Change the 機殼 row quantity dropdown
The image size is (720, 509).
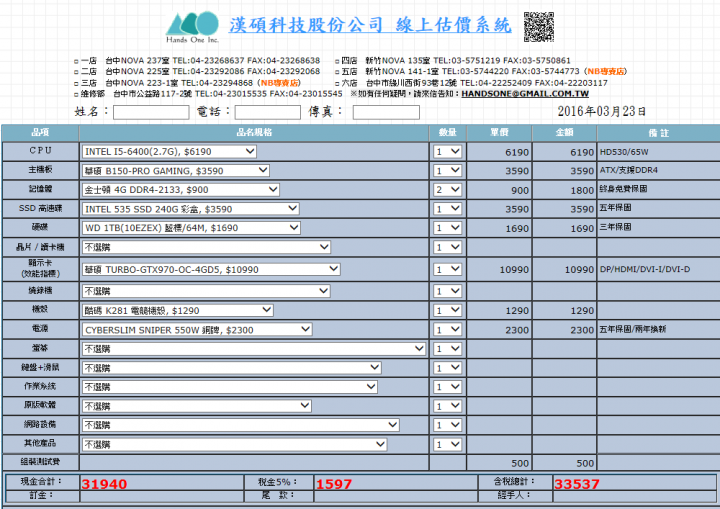click(x=447, y=311)
